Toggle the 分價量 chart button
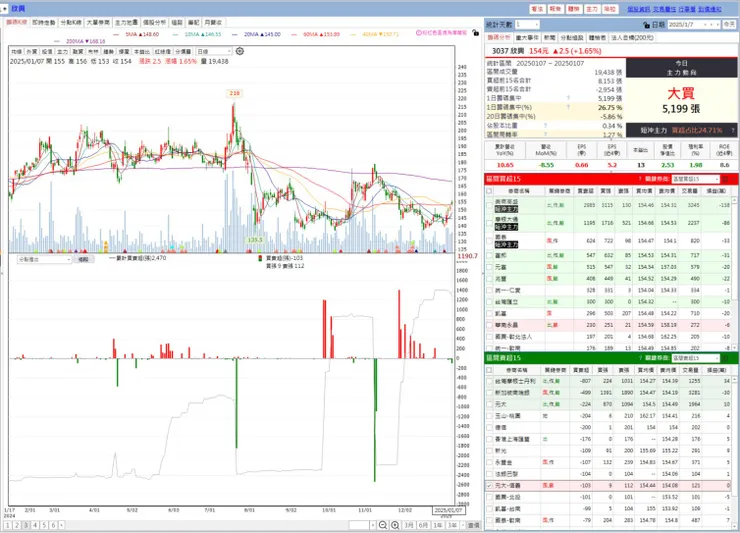This screenshot has width=740, height=533. pos(183,51)
